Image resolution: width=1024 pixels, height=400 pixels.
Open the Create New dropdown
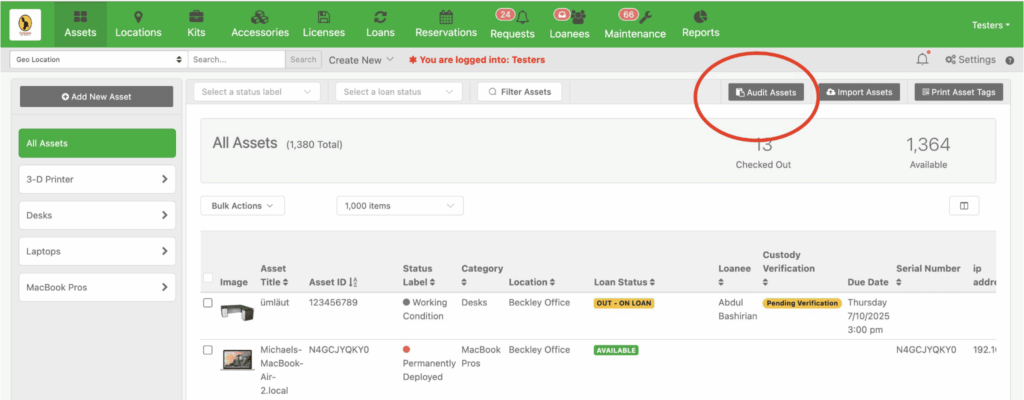coord(361,59)
